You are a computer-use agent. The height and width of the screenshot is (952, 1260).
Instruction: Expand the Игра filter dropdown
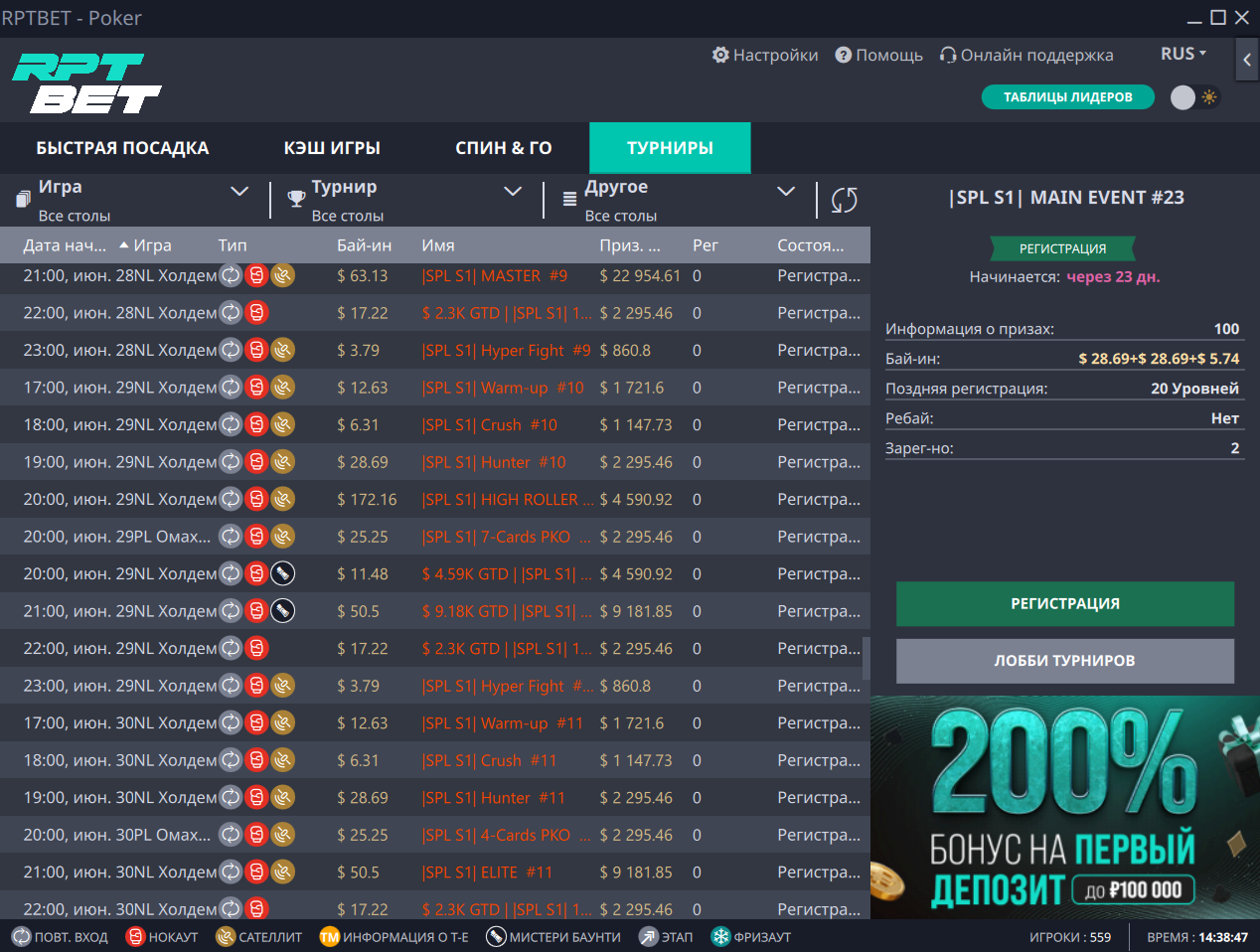tap(237, 190)
